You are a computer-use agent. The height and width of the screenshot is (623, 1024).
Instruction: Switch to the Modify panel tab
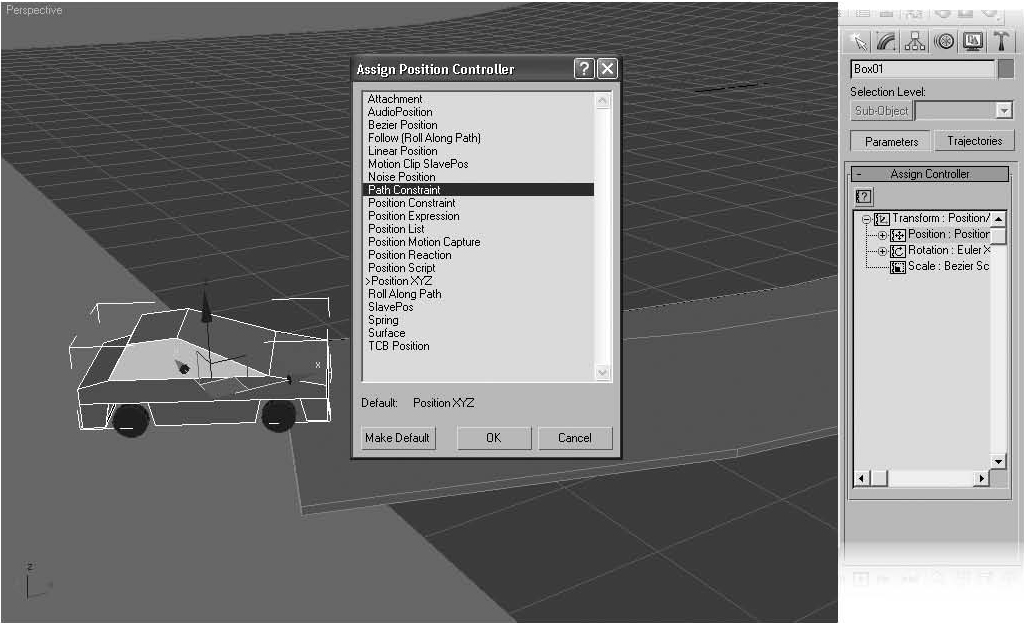(886, 42)
